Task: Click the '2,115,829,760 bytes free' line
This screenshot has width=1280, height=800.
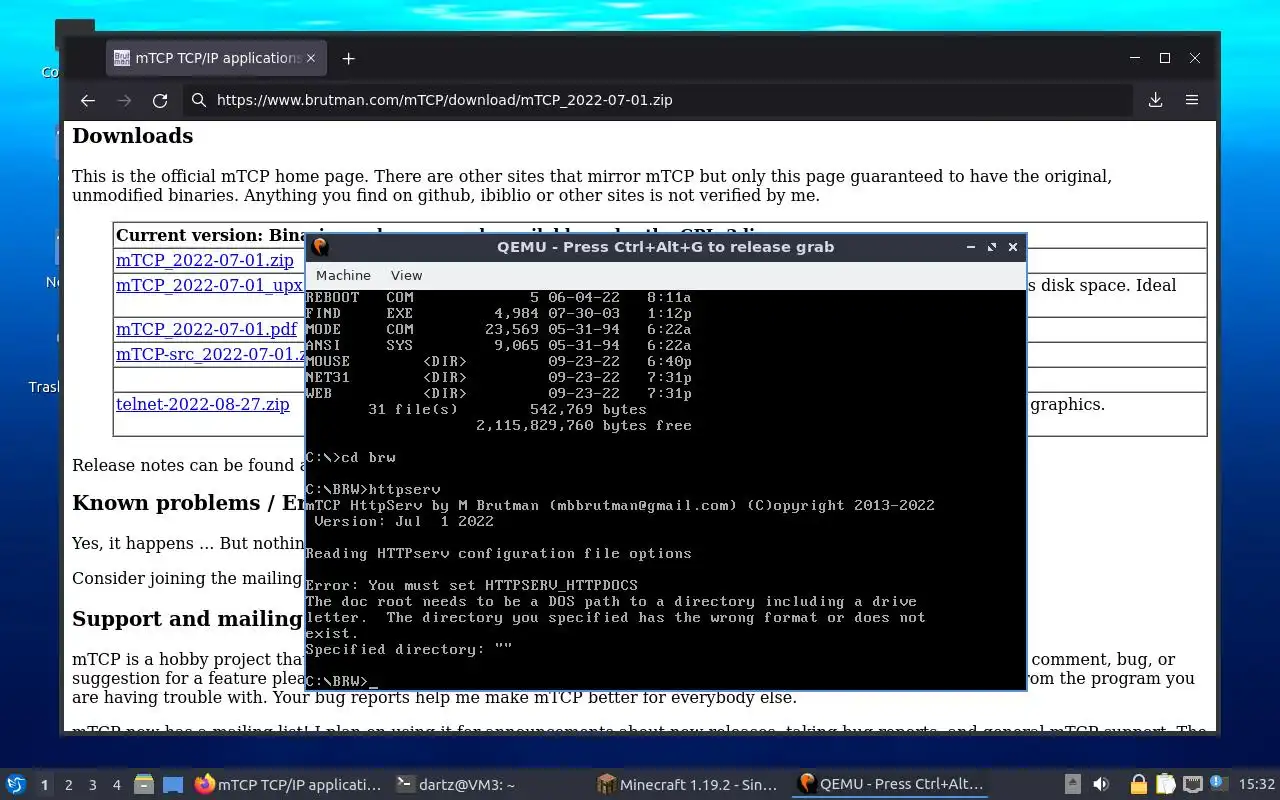Action: pos(584,425)
